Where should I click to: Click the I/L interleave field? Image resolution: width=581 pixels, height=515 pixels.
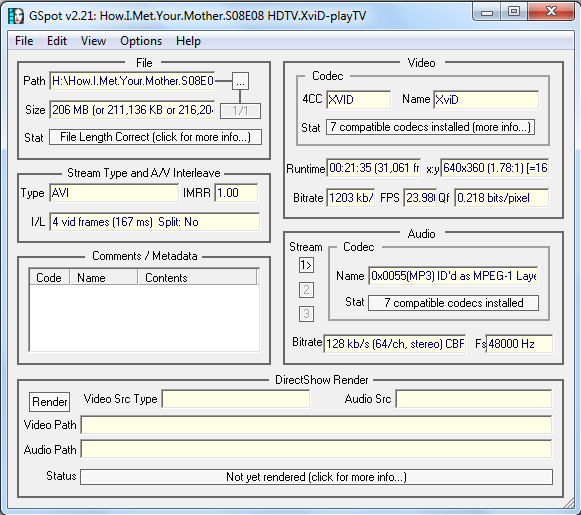tap(155, 222)
